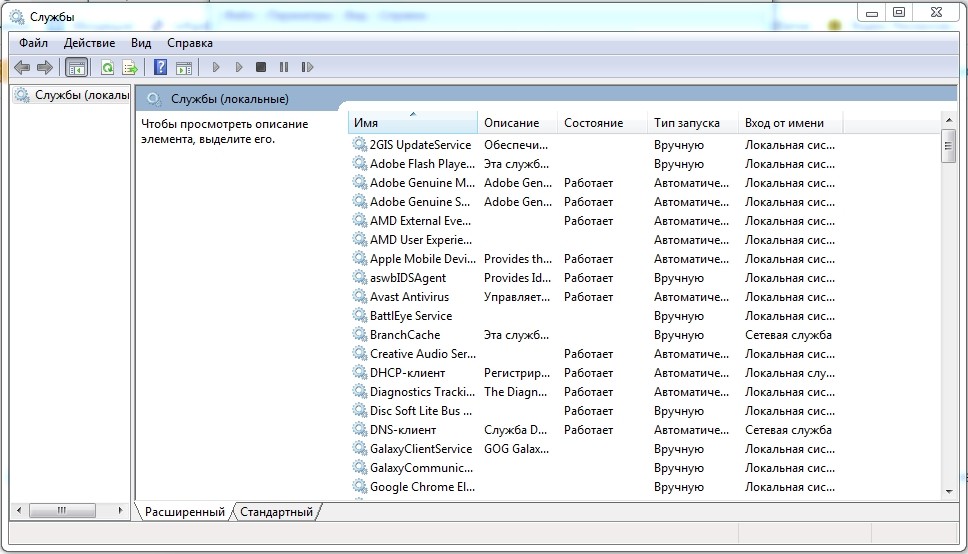Sort by the Тип запуска column header
The height and width of the screenshot is (554, 968).
coord(693,122)
